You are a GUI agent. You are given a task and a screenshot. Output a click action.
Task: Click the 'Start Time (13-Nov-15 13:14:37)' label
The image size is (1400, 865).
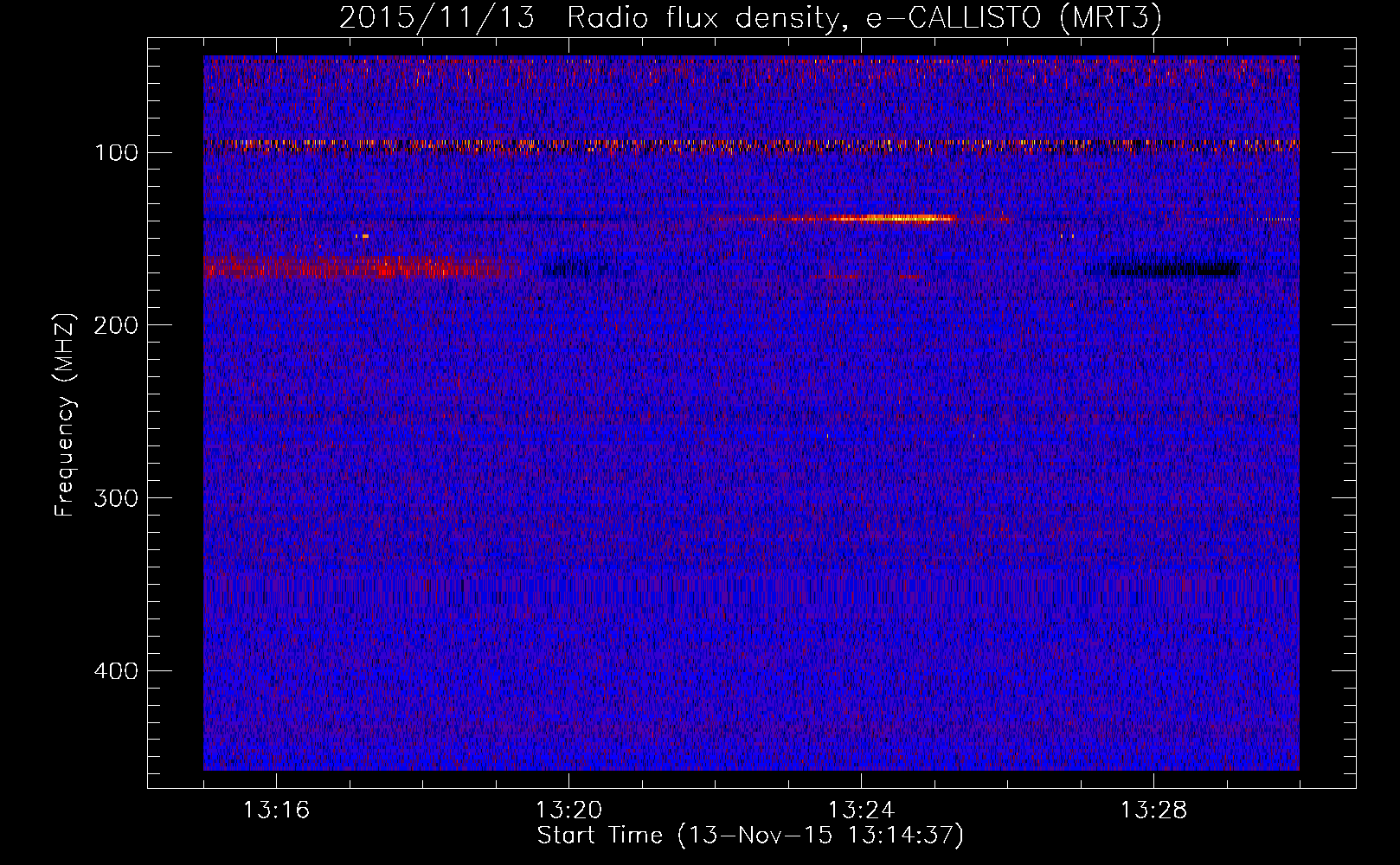point(750,836)
